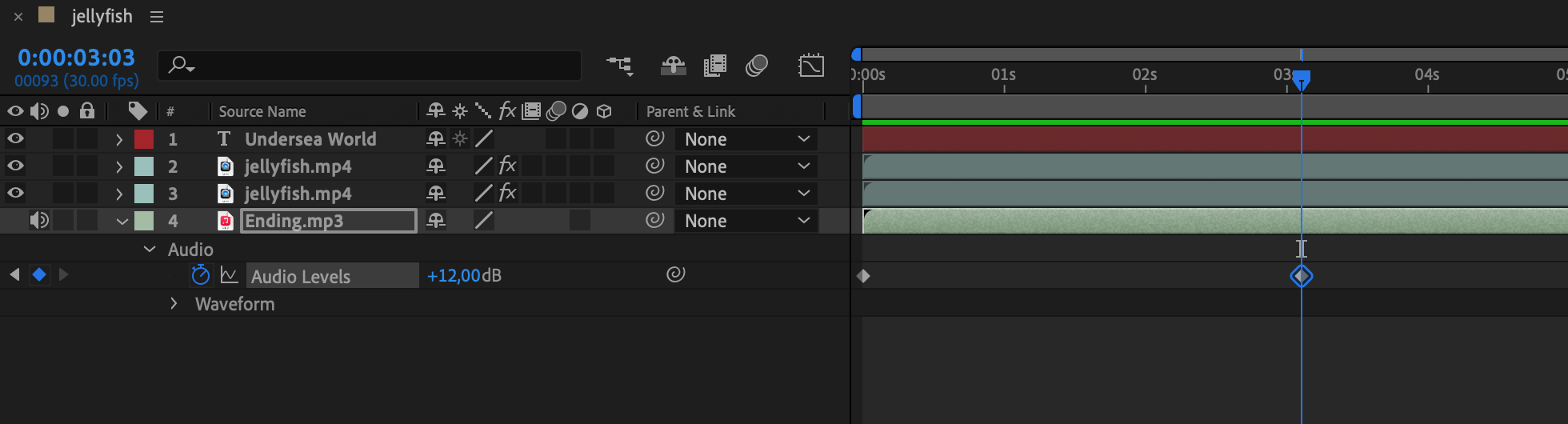This screenshot has height=424, width=1568.
Task: Click the red label swatch on layer 1
Action: click(x=144, y=139)
